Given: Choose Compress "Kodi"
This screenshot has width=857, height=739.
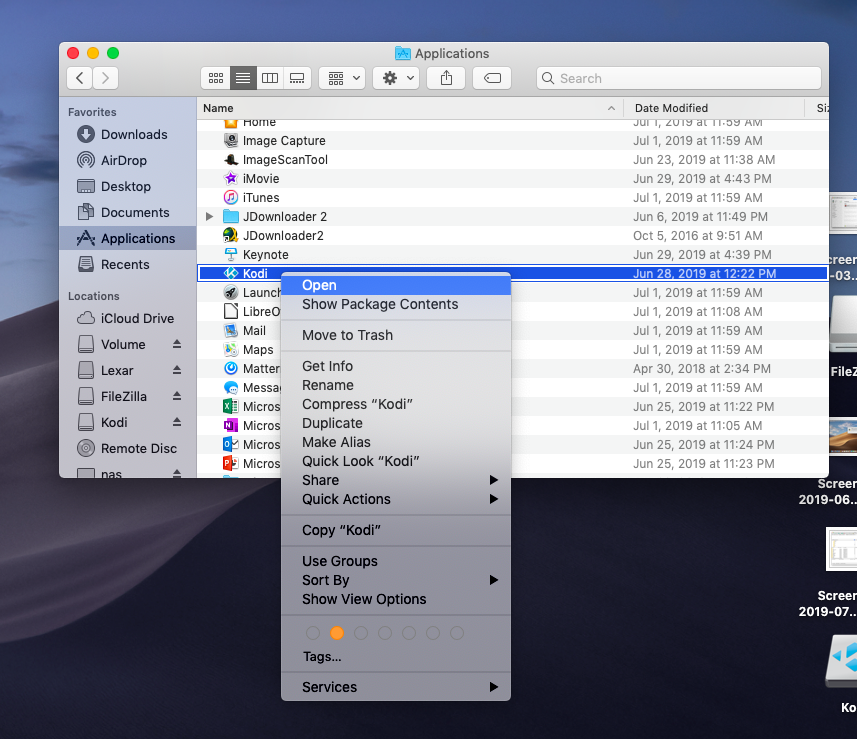Looking at the screenshot, I should [x=396, y=404].
